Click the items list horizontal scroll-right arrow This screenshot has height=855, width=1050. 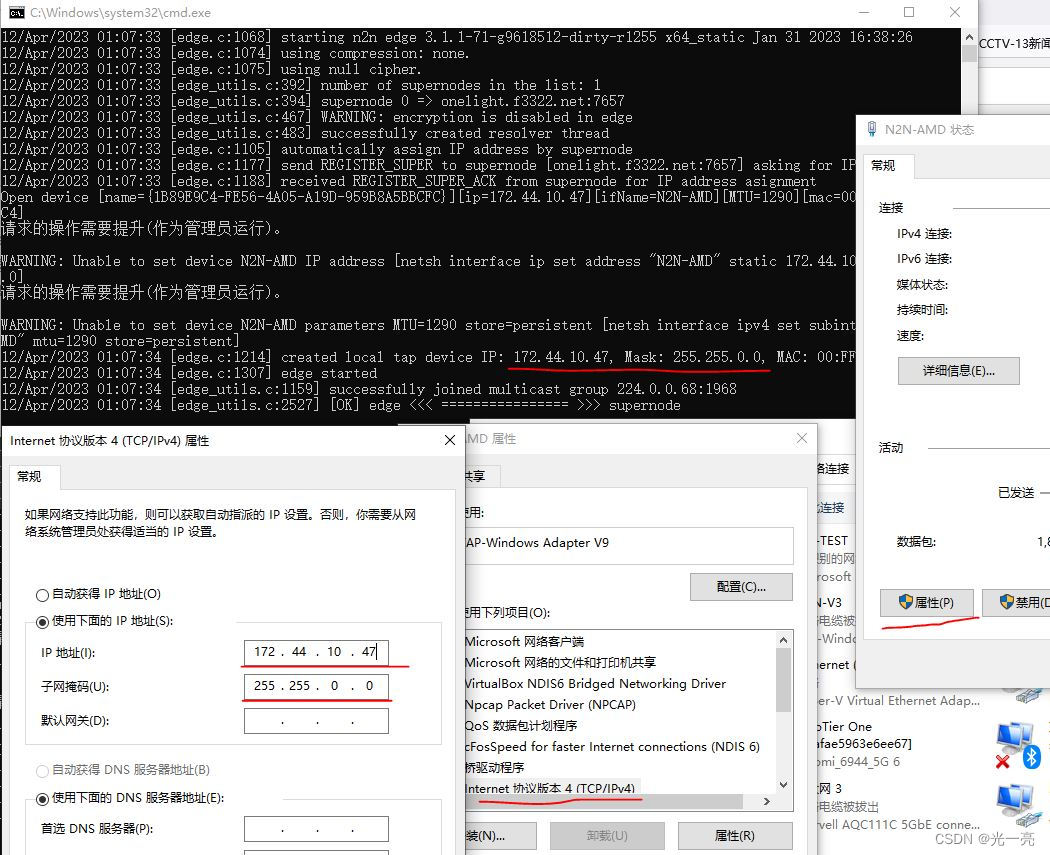[767, 801]
